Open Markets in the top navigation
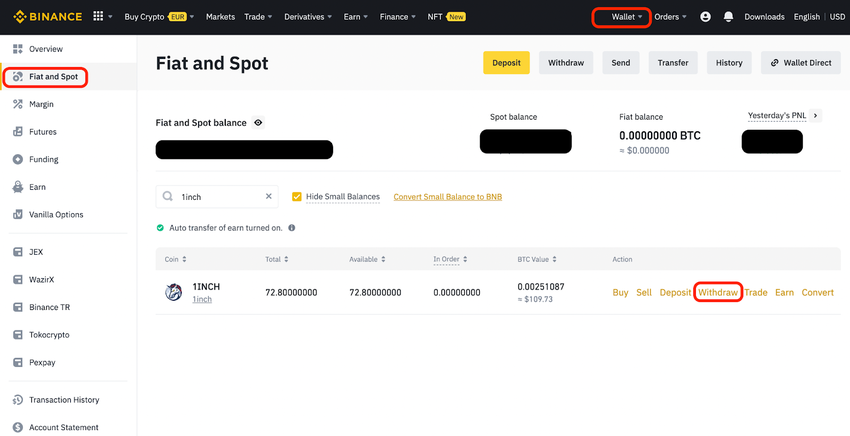 tap(220, 17)
